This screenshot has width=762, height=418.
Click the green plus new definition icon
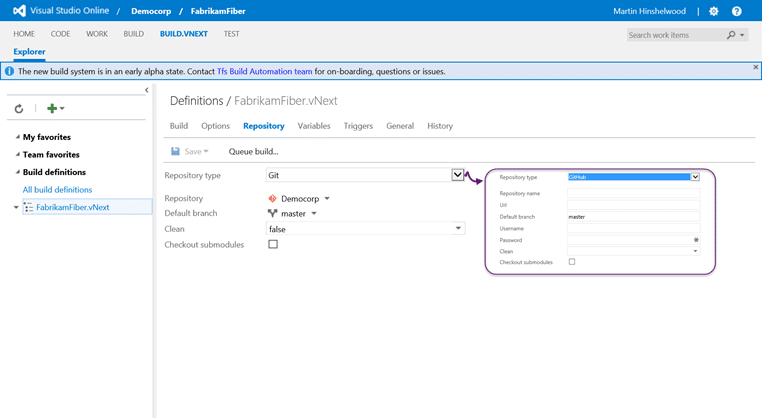click(52, 108)
